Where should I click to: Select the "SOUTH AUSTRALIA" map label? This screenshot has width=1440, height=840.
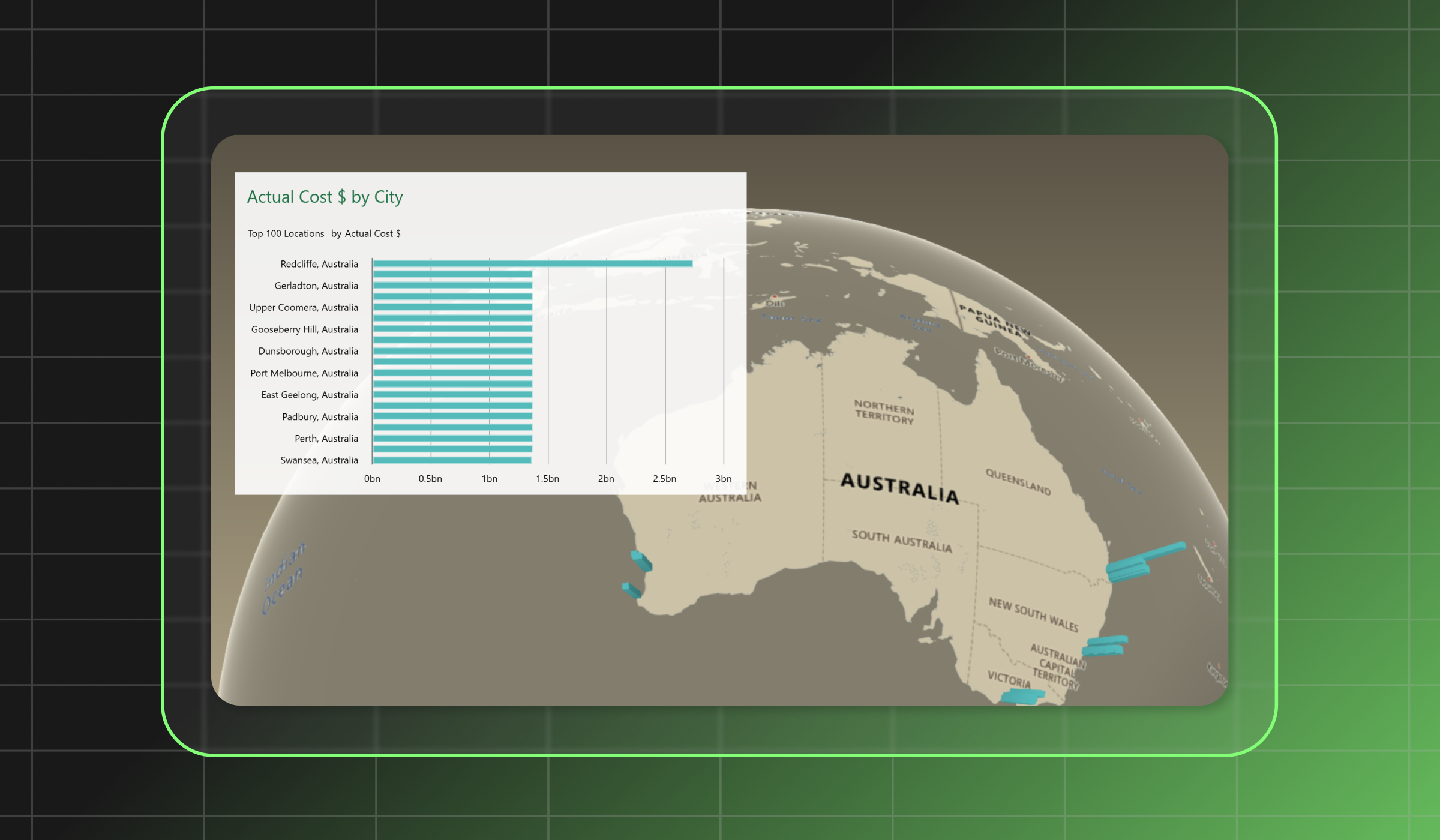coord(902,541)
